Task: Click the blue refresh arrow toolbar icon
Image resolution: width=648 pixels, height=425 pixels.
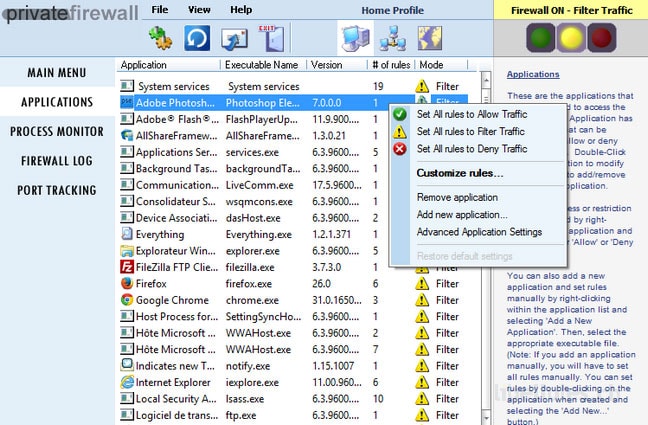Action: pos(197,38)
